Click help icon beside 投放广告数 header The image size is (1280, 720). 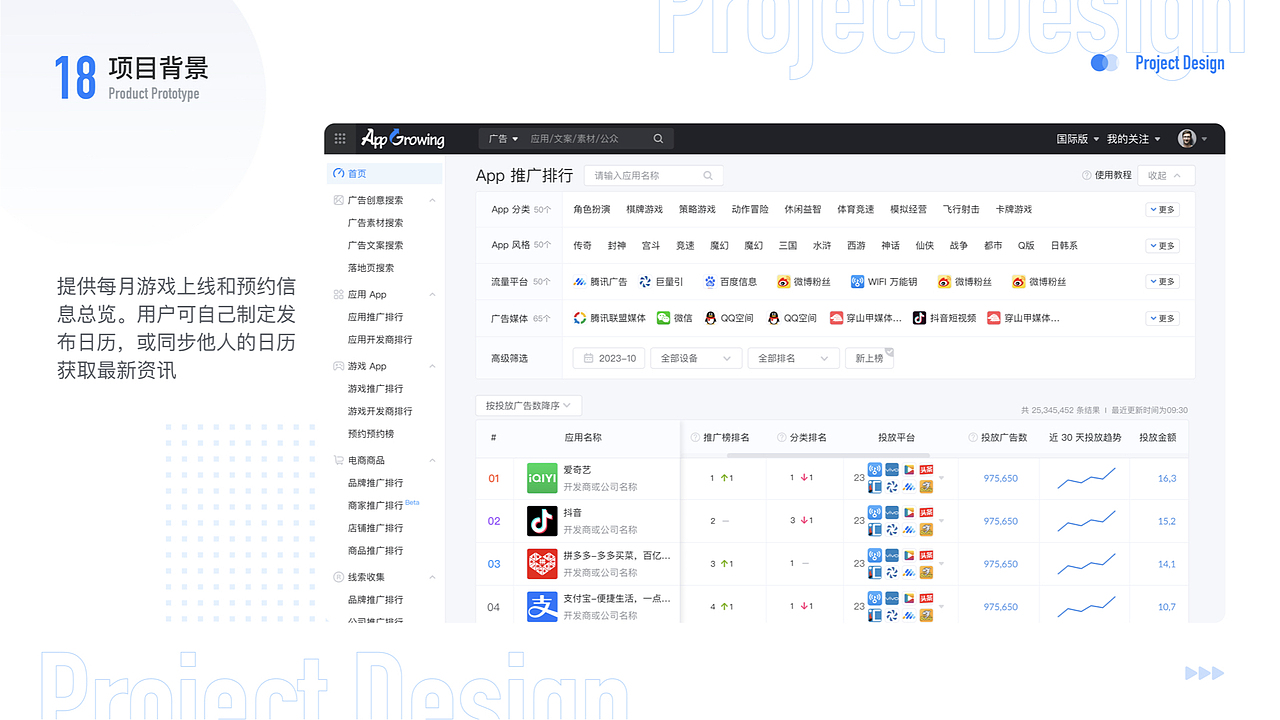point(973,438)
